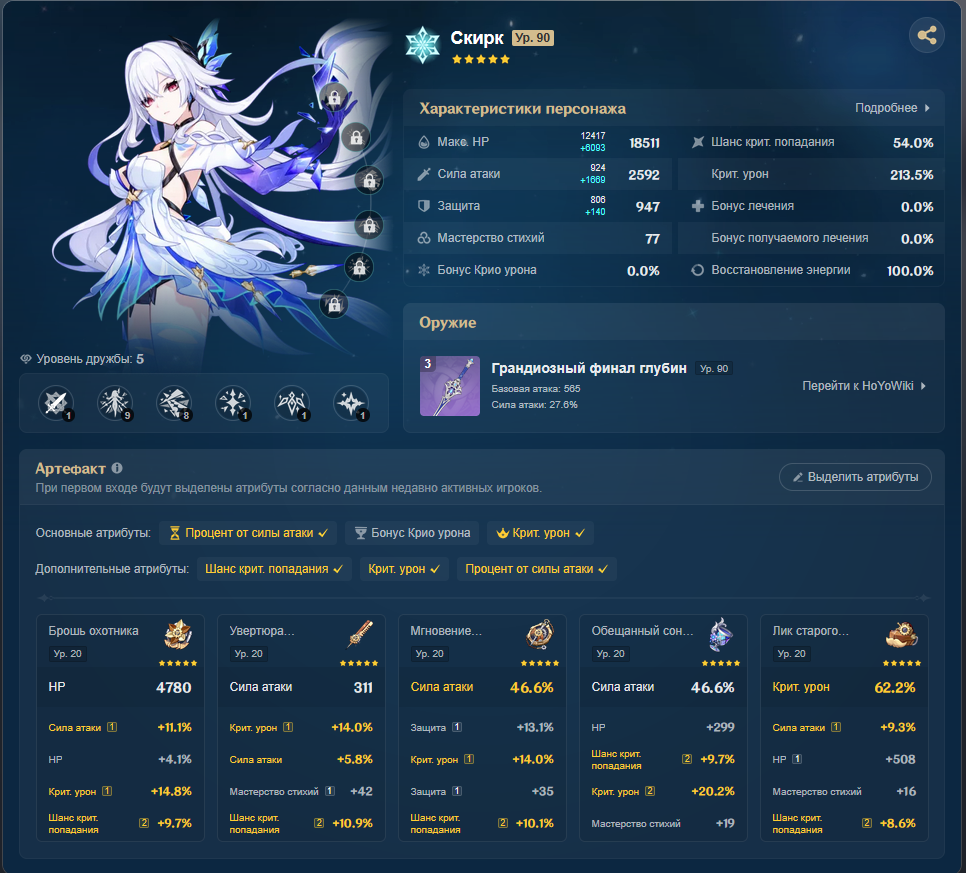This screenshot has height=873, width=966.
Task: Click the Сила атаки 311 main stat
Action: point(301,687)
